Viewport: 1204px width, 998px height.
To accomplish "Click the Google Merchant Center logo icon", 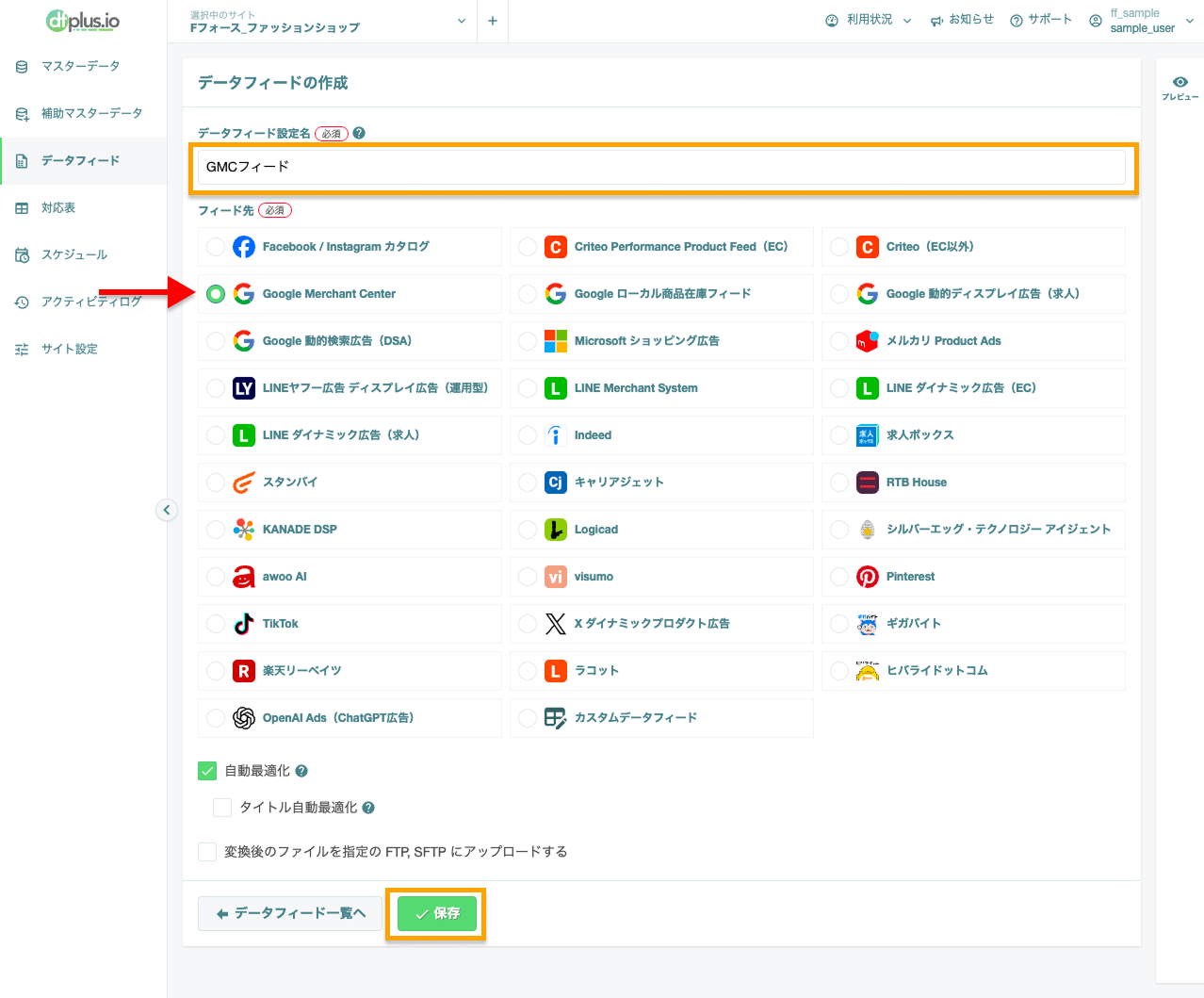I will click(x=244, y=294).
